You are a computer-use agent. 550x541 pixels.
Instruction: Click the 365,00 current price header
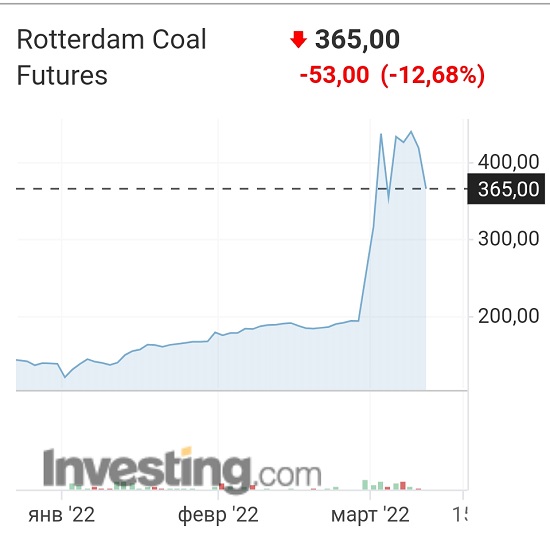tap(357, 39)
